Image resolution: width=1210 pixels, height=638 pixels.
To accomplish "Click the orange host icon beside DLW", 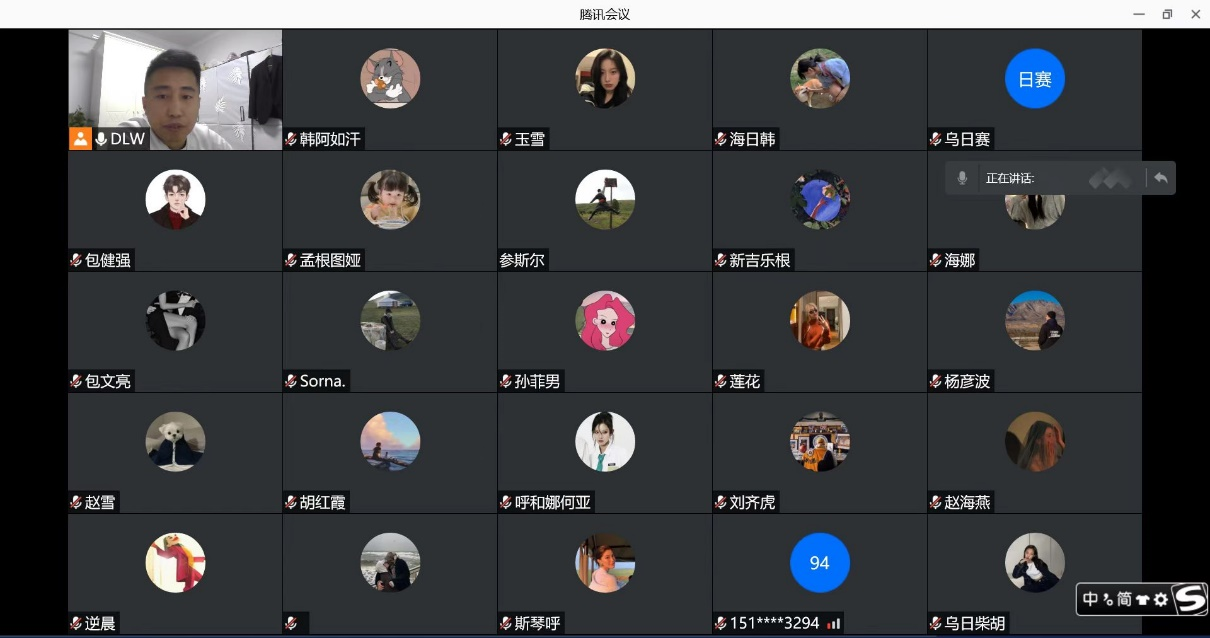I will coord(81,139).
